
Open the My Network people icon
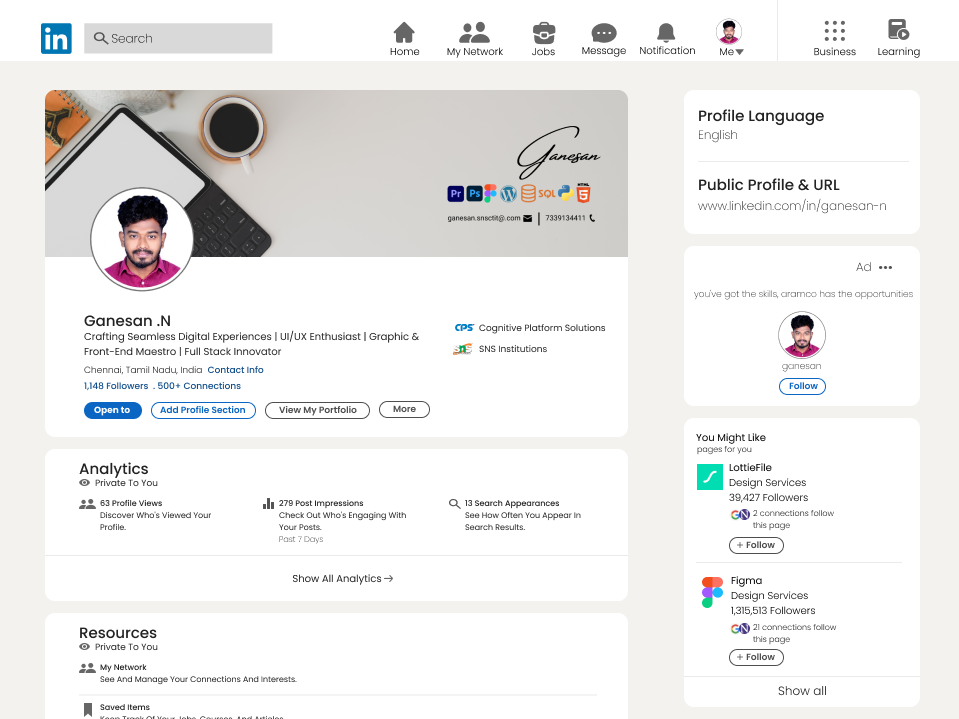(474, 31)
